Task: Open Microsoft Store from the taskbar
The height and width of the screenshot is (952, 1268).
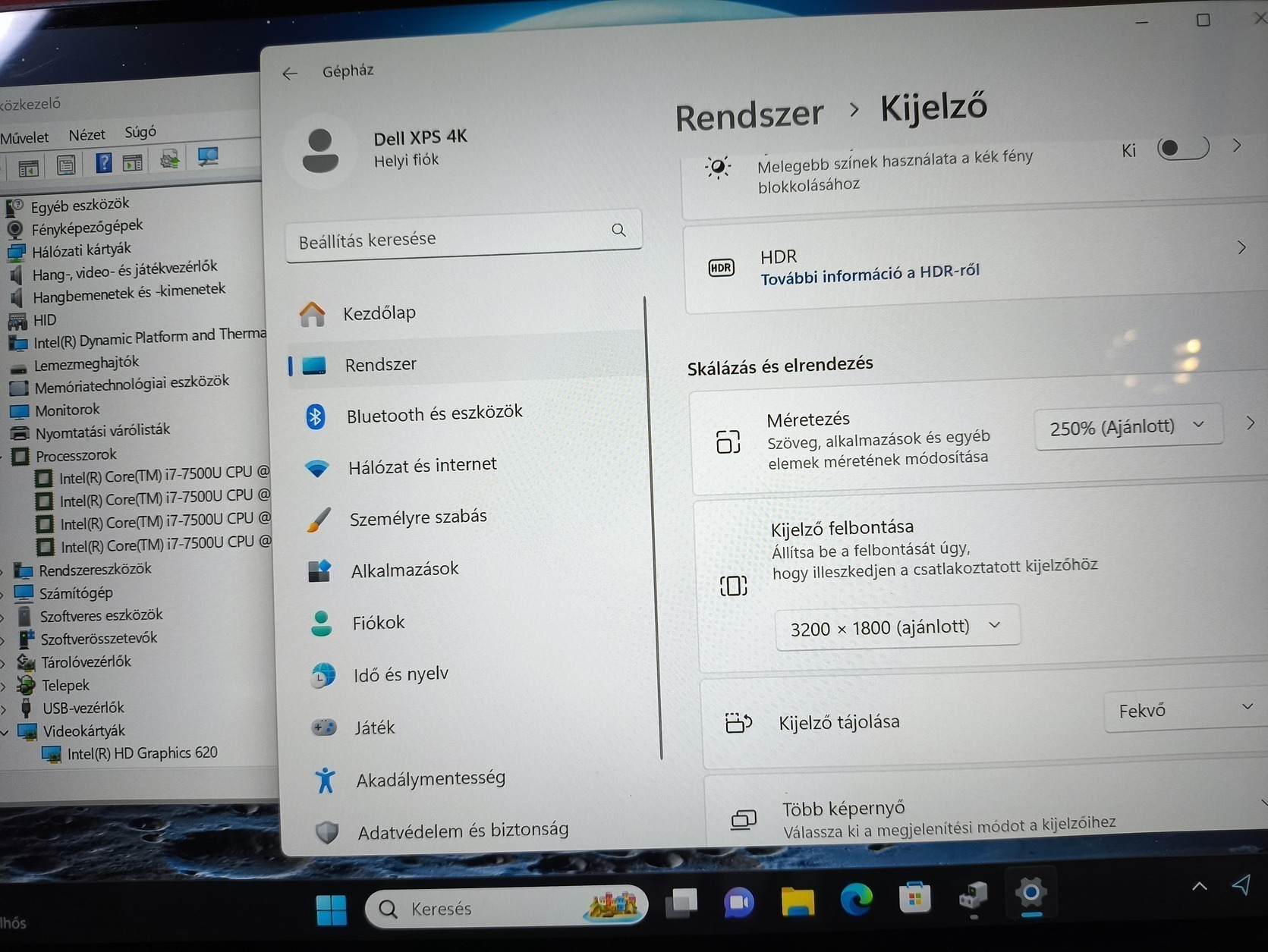Action: [x=914, y=898]
